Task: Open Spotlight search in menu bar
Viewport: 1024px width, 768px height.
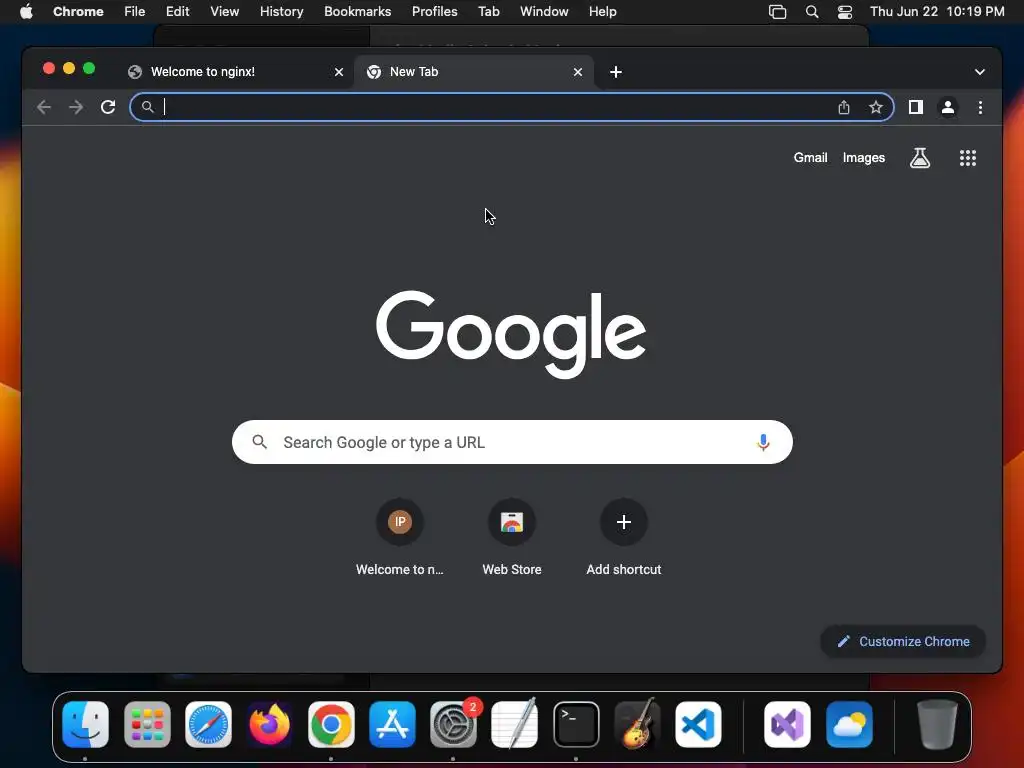Action: pyautogui.click(x=812, y=12)
